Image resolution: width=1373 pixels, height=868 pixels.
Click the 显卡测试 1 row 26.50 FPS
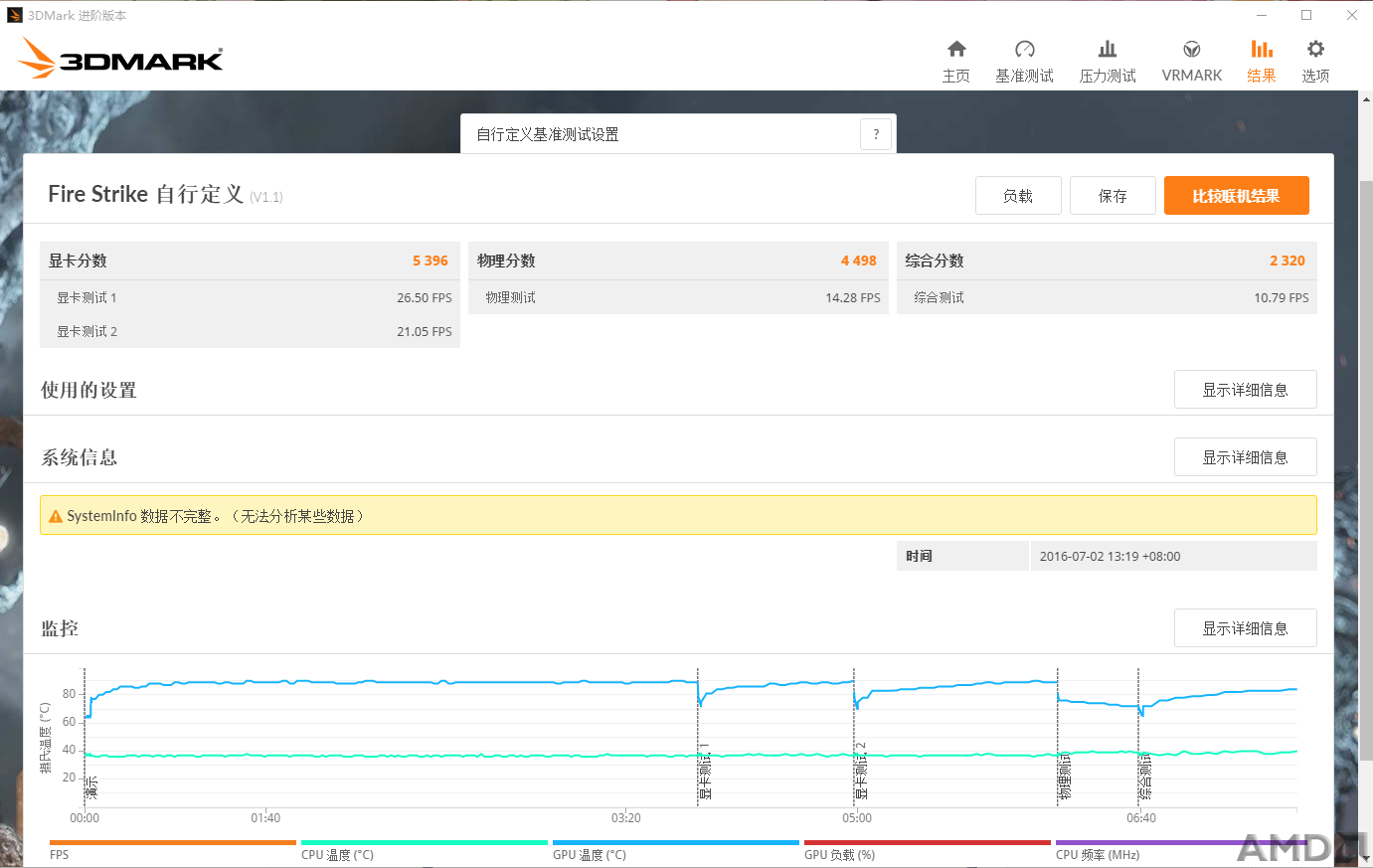(x=250, y=297)
